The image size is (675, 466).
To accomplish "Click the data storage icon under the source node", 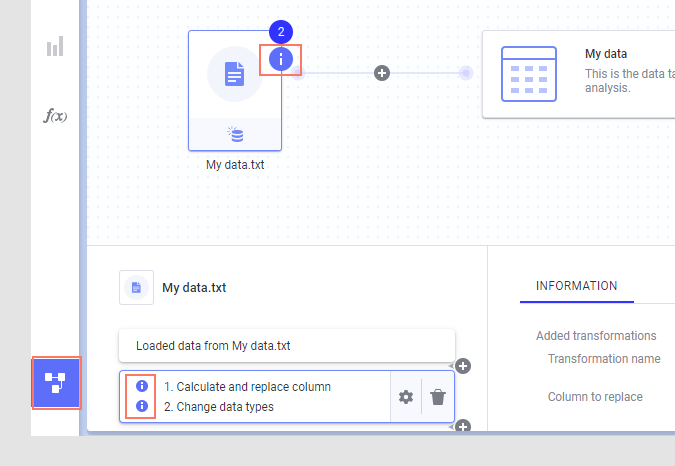I will coord(235,134).
